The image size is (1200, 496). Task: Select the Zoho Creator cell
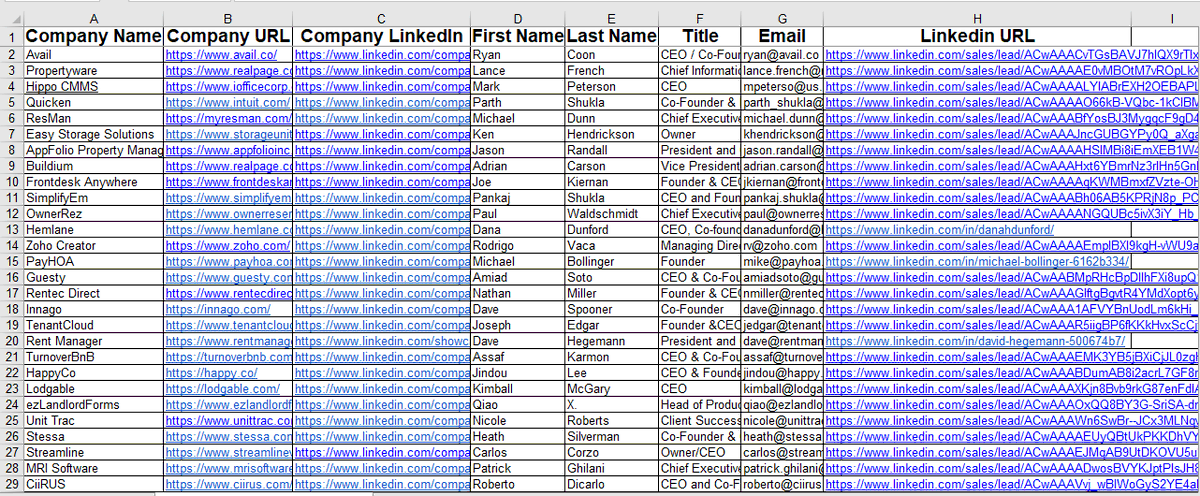[x=93, y=246]
